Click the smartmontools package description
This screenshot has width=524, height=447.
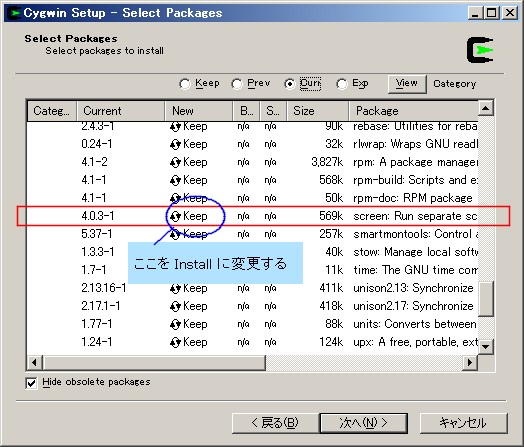coord(415,235)
